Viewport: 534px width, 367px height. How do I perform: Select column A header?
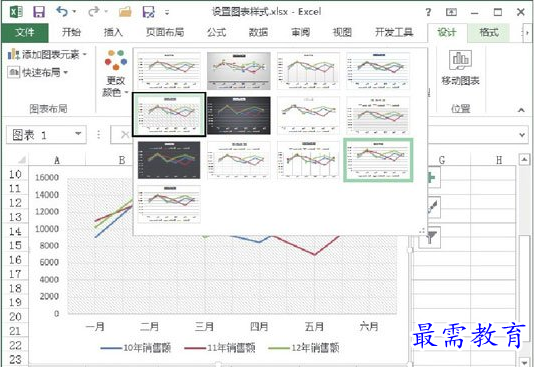(57, 160)
